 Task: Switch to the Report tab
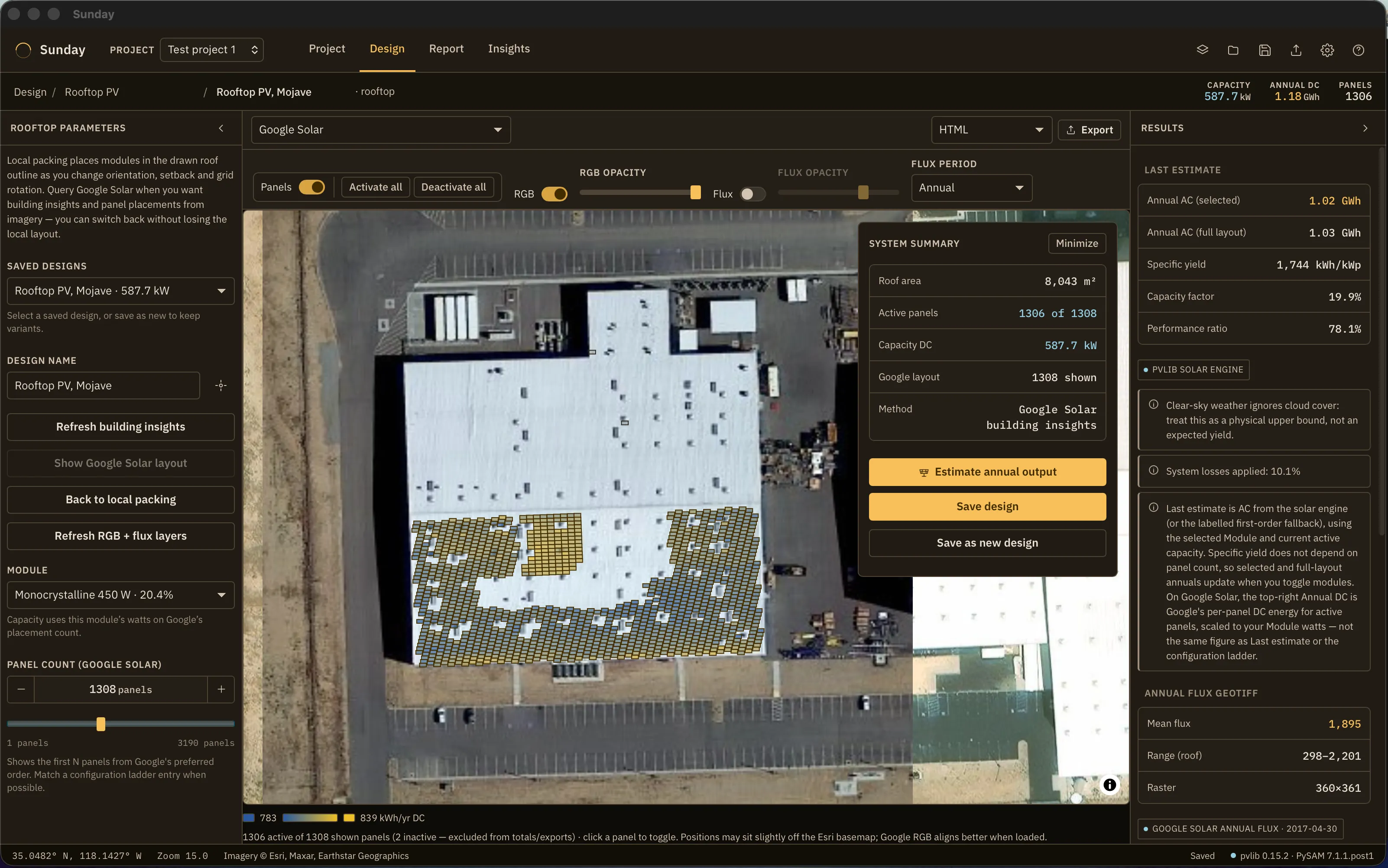point(446,49)
